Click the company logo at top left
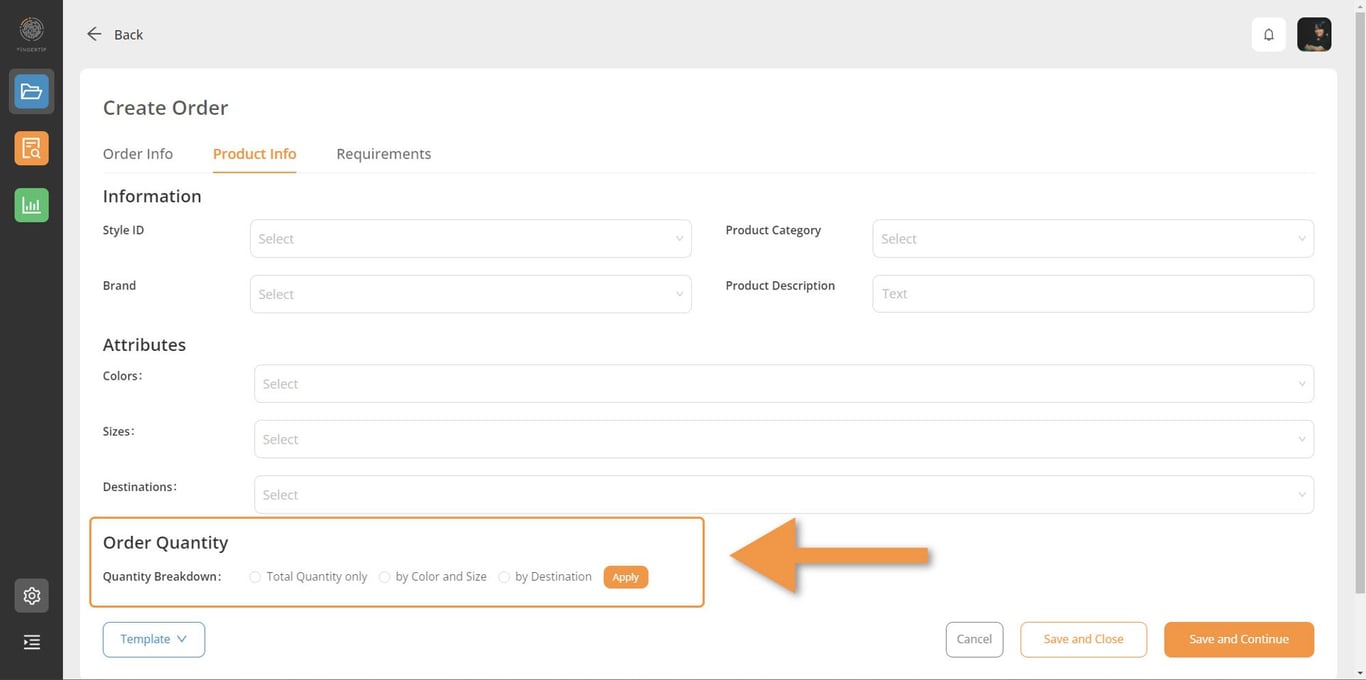The image size is (1366, 680). click(31, 31)
